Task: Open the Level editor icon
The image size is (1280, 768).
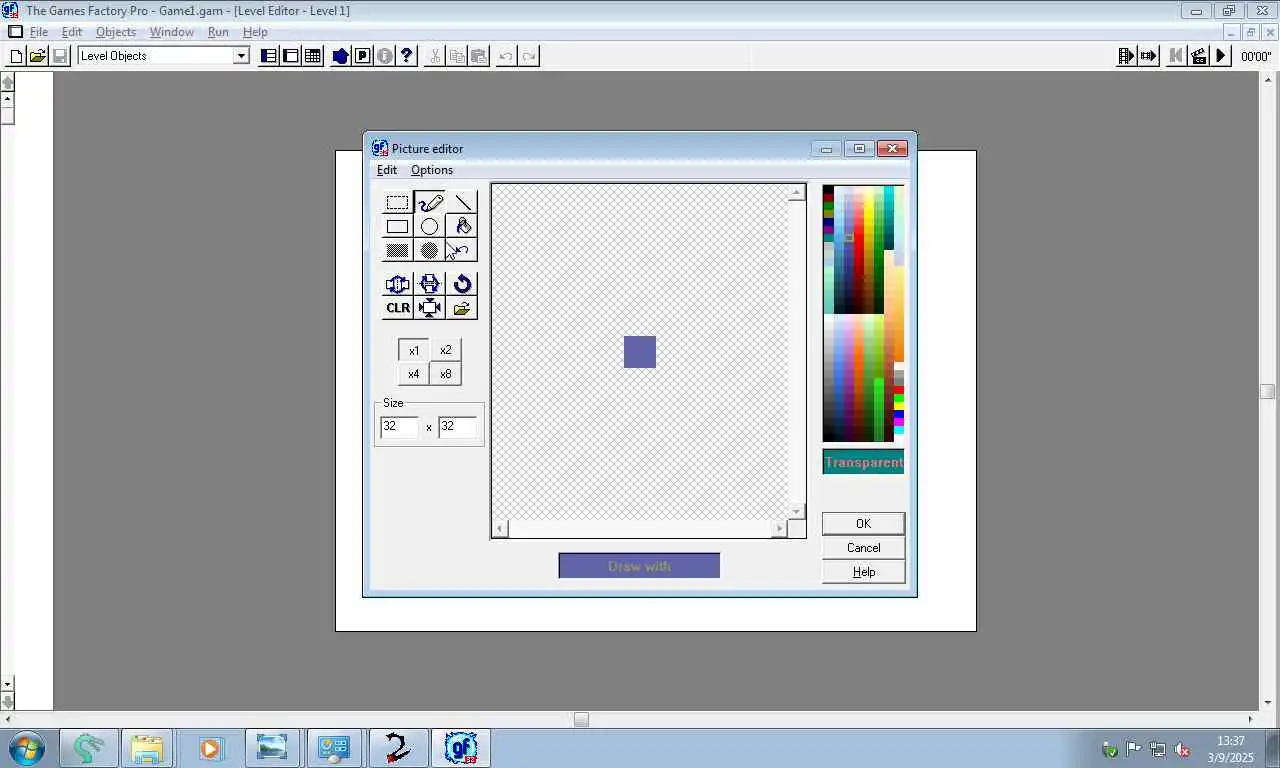Action: coord(291,56)
